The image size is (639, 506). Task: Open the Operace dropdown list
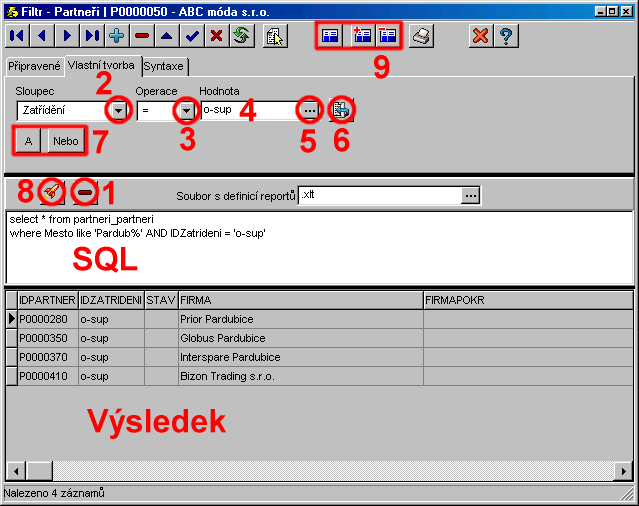(187, 110)
